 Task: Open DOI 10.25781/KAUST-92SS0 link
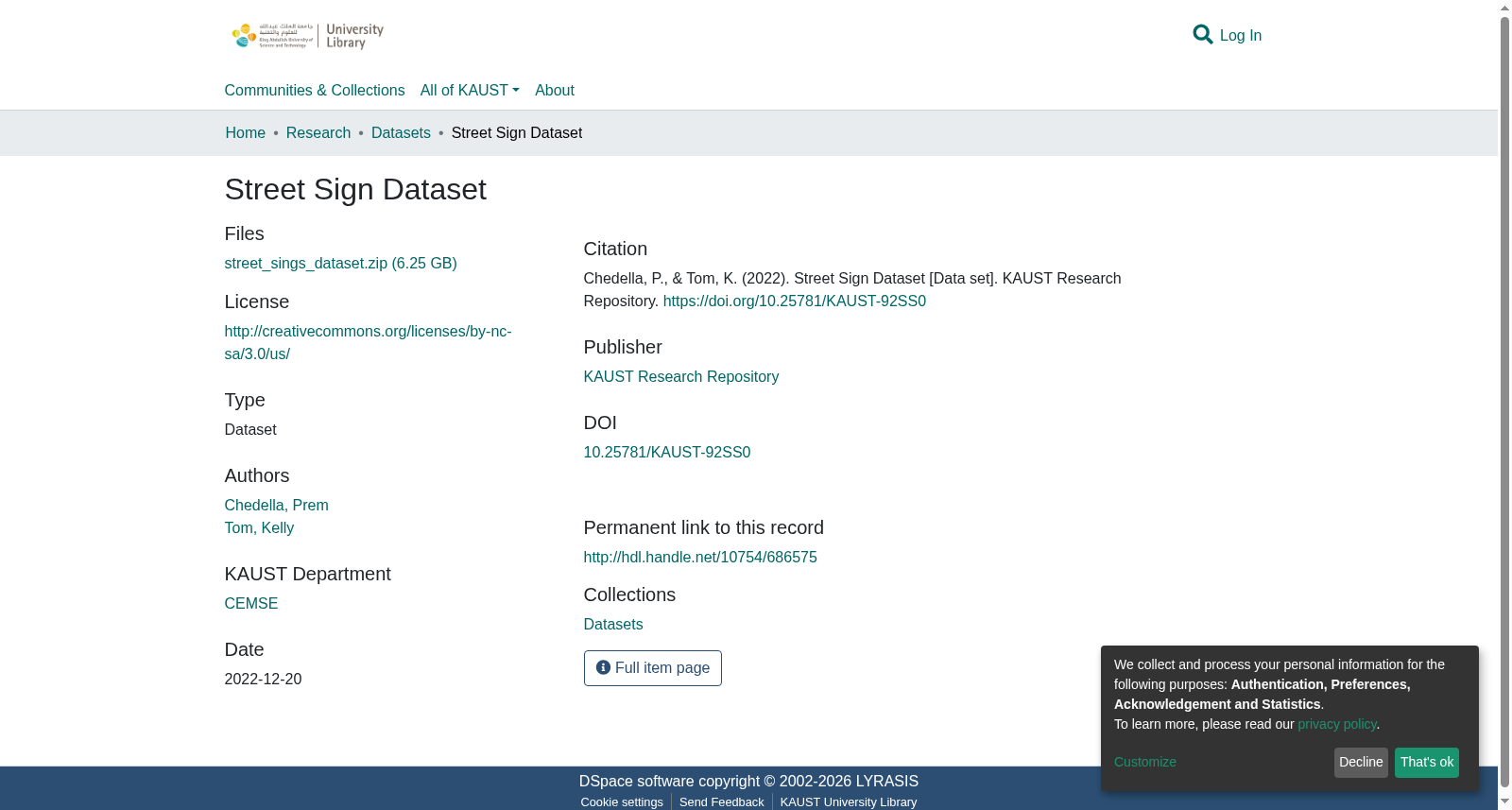pyautogui.click(x=667, y=453)
